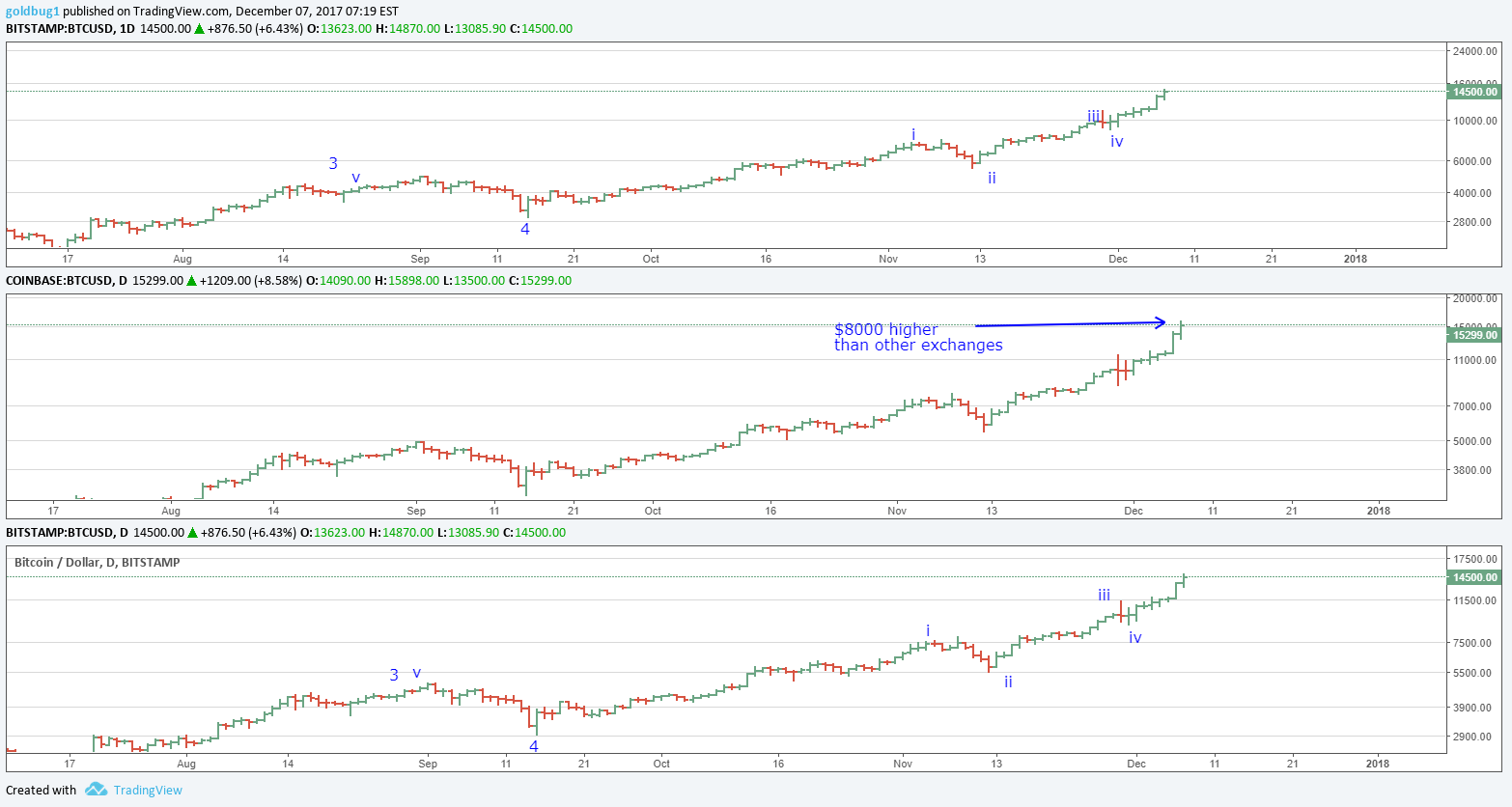Click the 14500.00 price tag on top chart
Image resolution: width=1512 pixels, height=807 pixels.
(x=1474, y=92)
